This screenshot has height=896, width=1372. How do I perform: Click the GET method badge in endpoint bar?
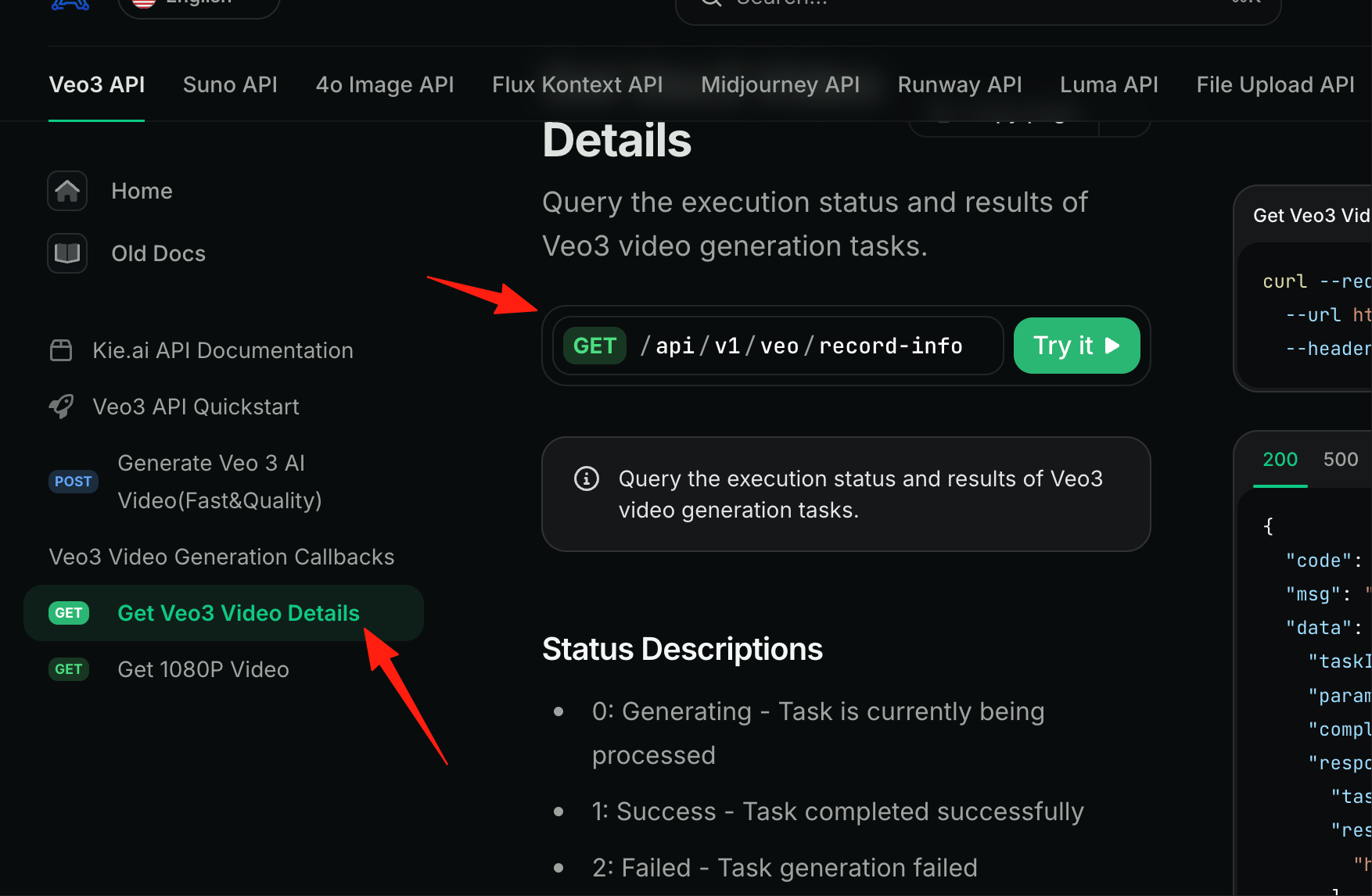pyautogui.click(x=594, y=346)
